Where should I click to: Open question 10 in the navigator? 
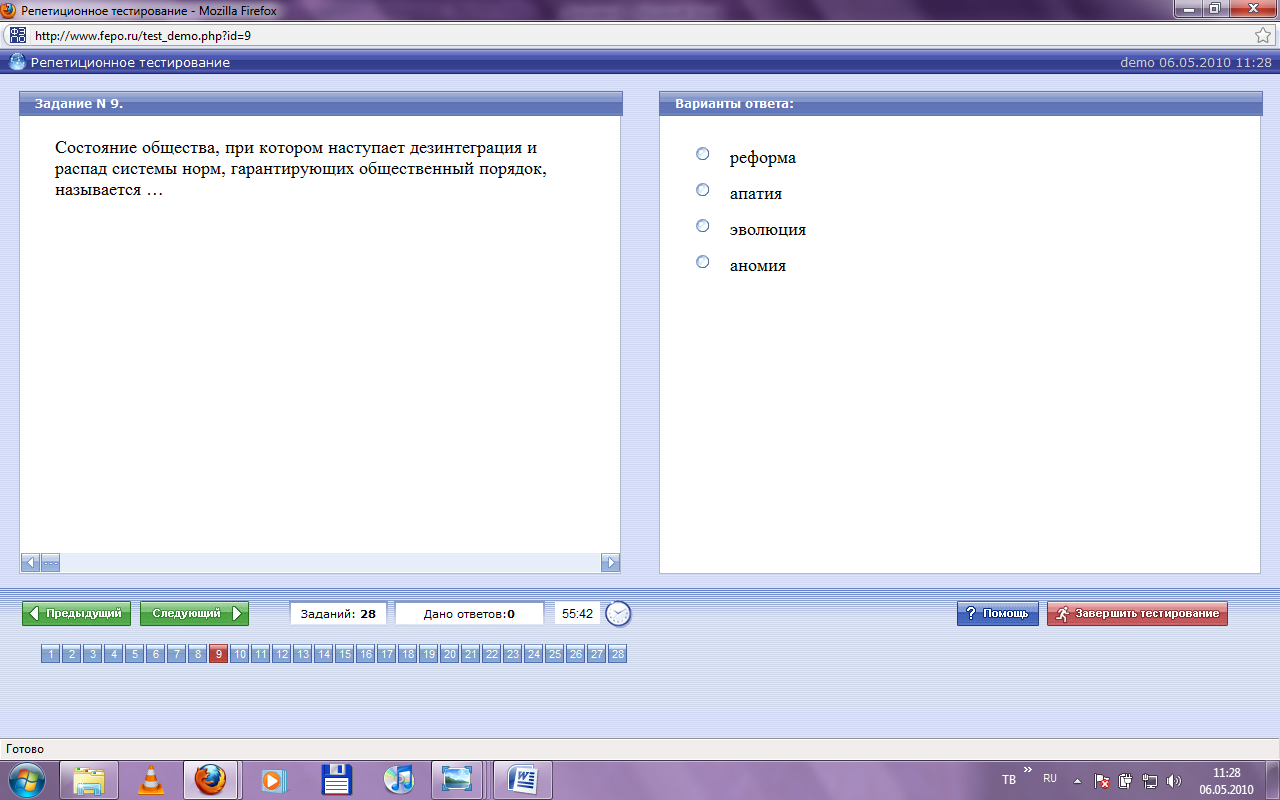239,654
